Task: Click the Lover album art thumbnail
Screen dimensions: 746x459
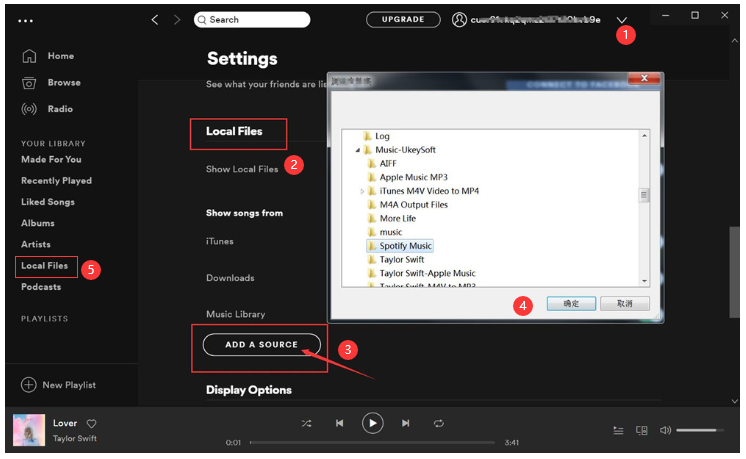Action: tap(29, 430)
